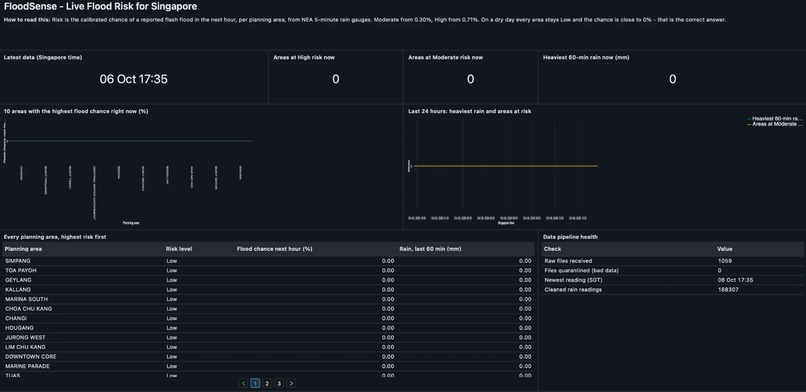Image resolution: width=806 pixels, height=392 pixels.
Task: Click the large 06 Oct 17:35 latest data figure
Action: [x=134, y=79]
